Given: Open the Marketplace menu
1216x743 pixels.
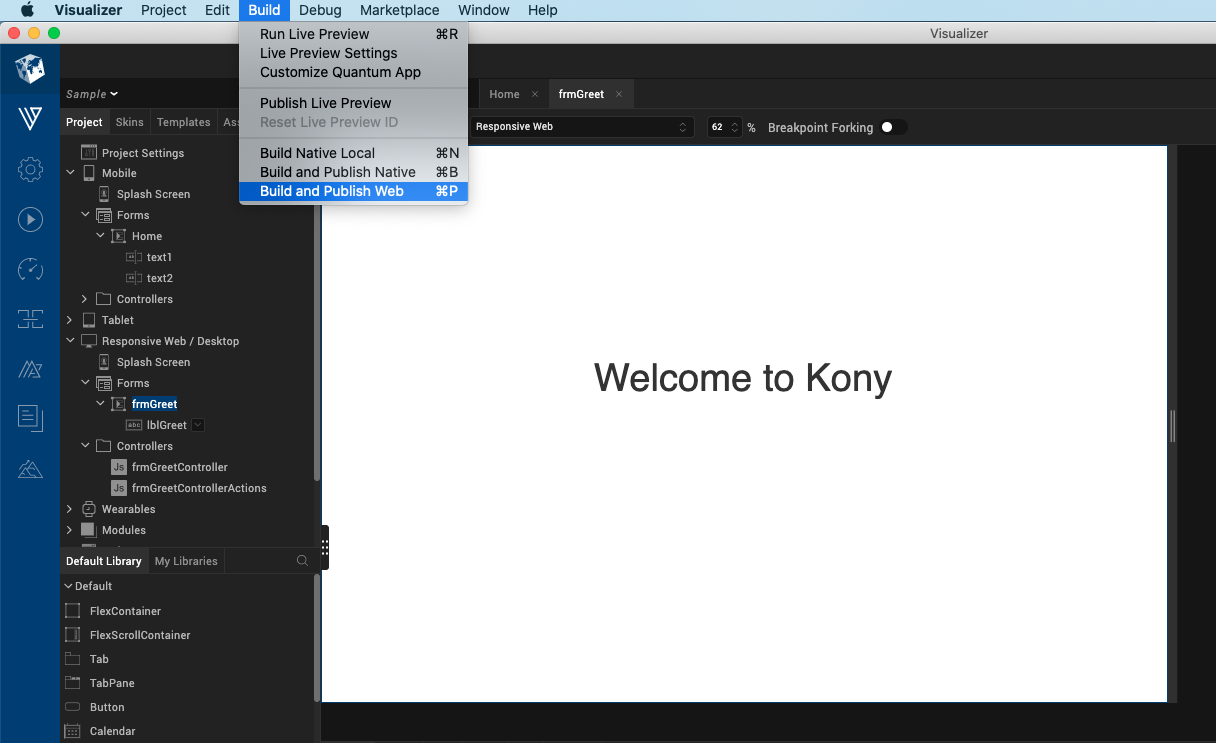Looking at the screenshot, I should [x=399, y=10].
